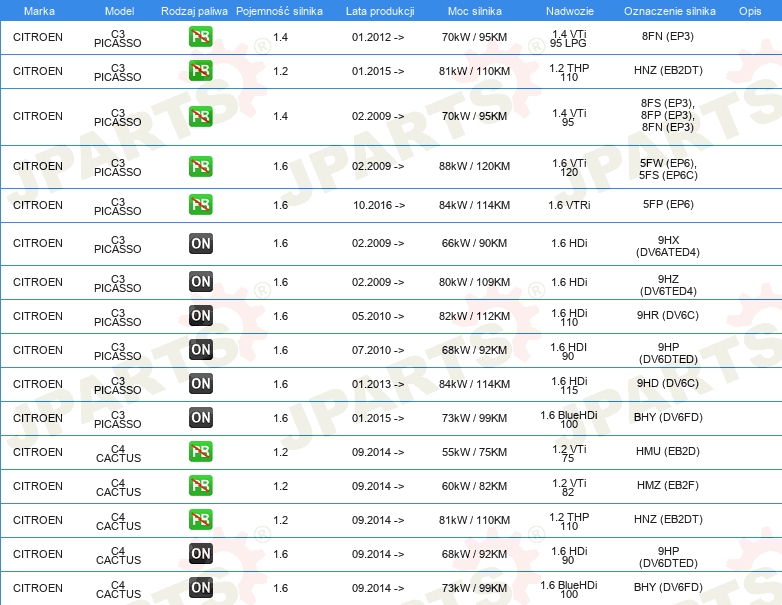782x605 pixels.
Task: Click diesel ON icon for 9HR (DV6C)
Action: coord(200,316)
